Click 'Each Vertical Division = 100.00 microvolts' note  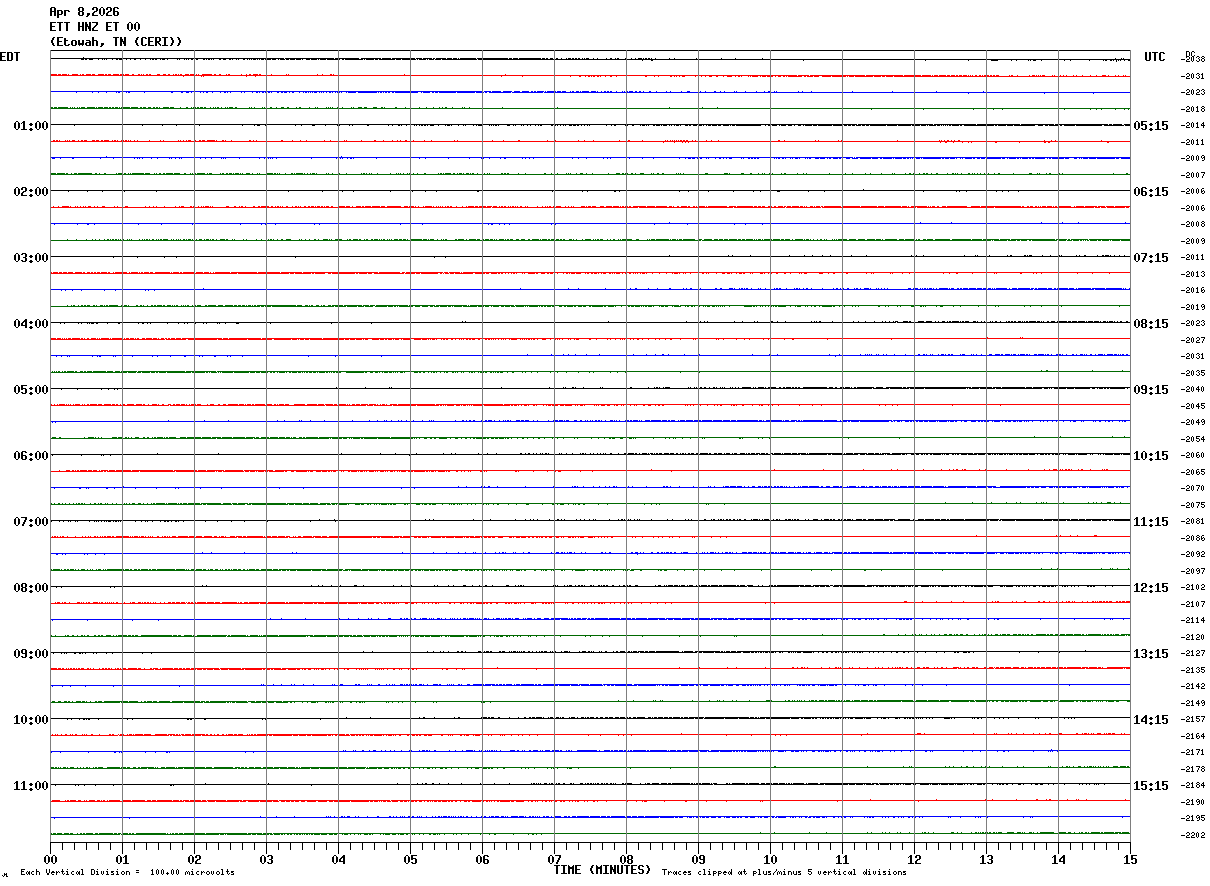(x=127, y=873)
